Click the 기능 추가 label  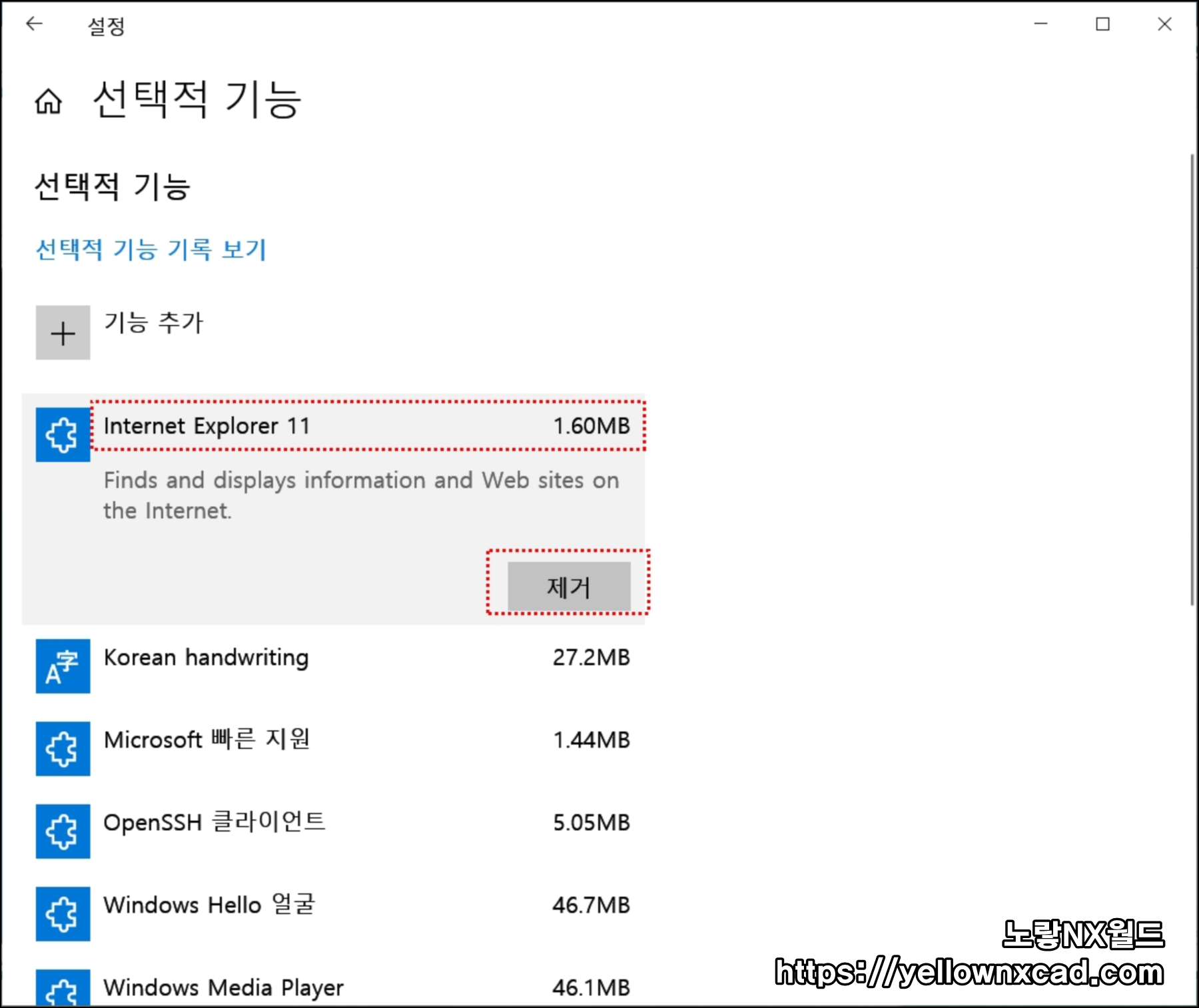coord(154,323)
